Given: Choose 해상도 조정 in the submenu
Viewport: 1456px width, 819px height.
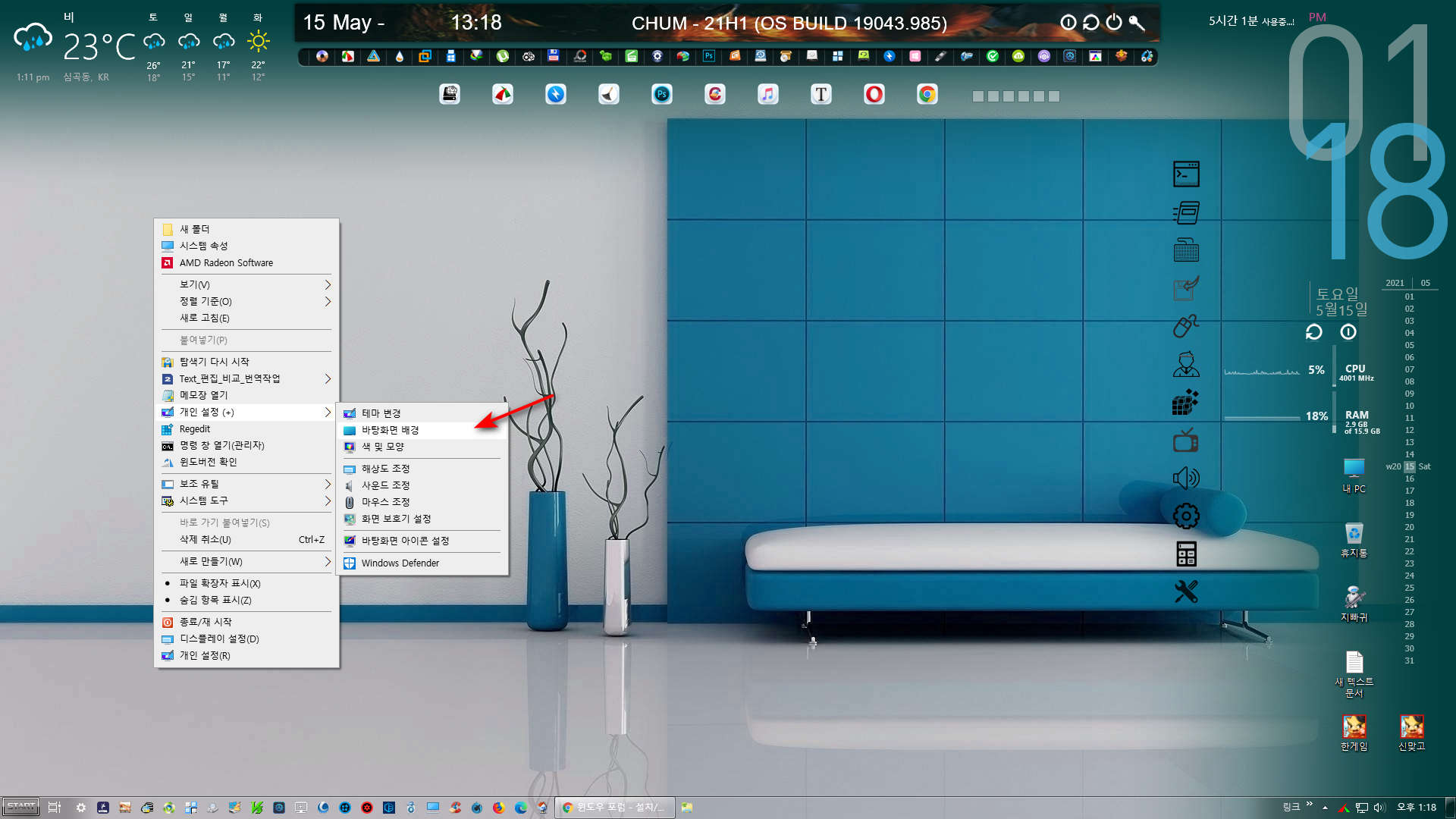Looking at the screenshot, I should [x=422, y=469].
